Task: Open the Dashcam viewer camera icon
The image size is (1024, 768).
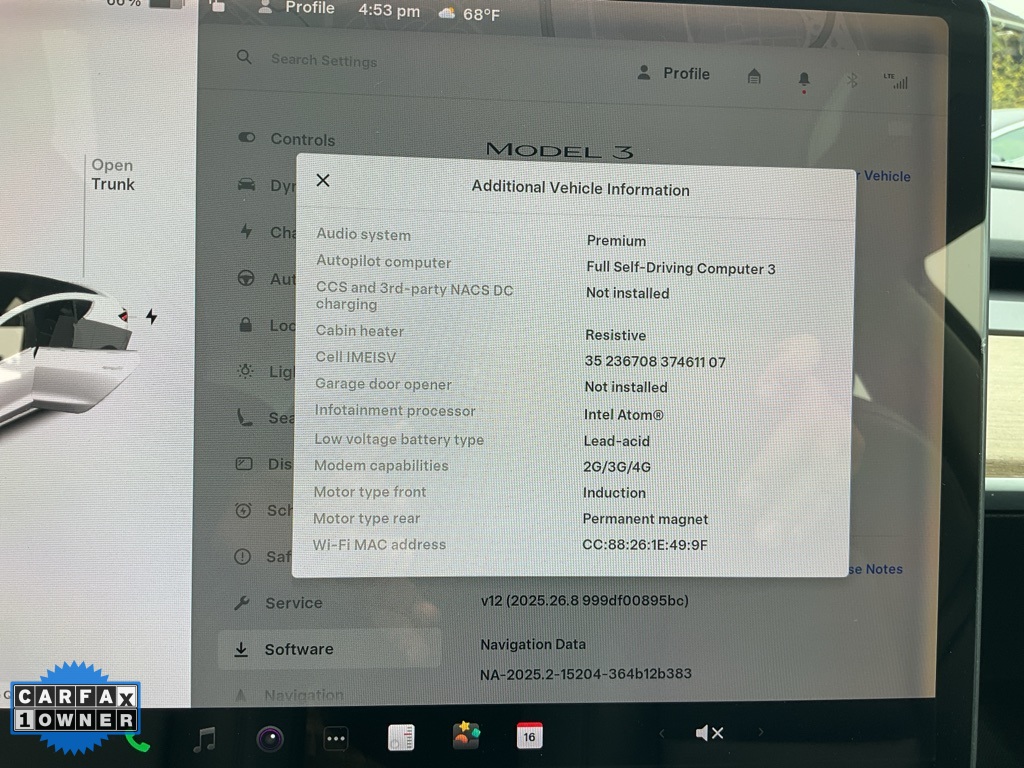Action: coord(270,737)
